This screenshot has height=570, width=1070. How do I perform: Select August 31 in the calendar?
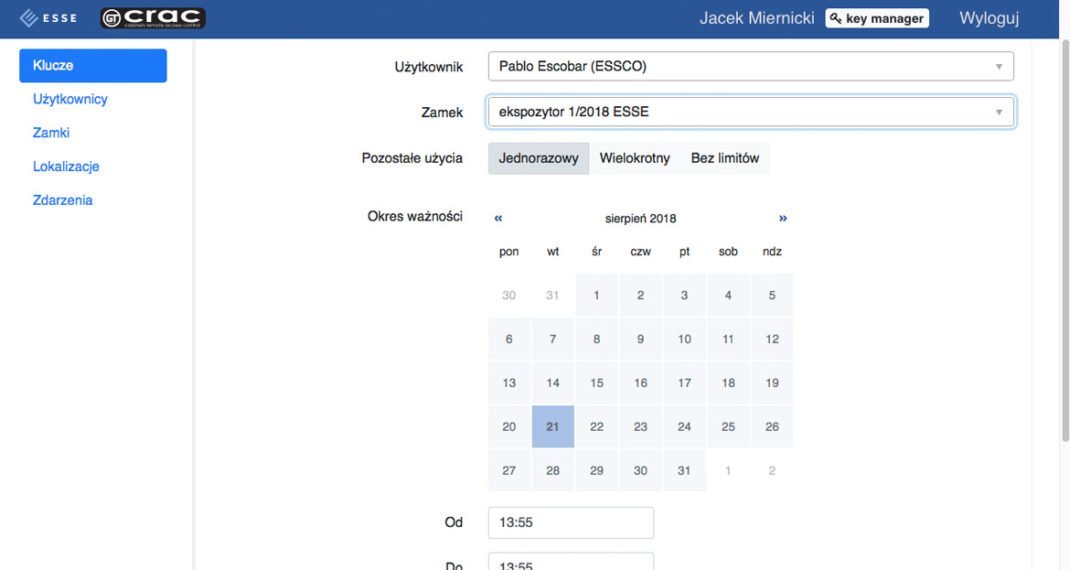684,471
